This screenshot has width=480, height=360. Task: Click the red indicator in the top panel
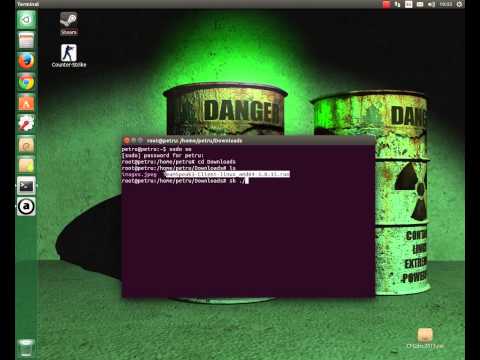pyautogui.click(x=387, y=4)
